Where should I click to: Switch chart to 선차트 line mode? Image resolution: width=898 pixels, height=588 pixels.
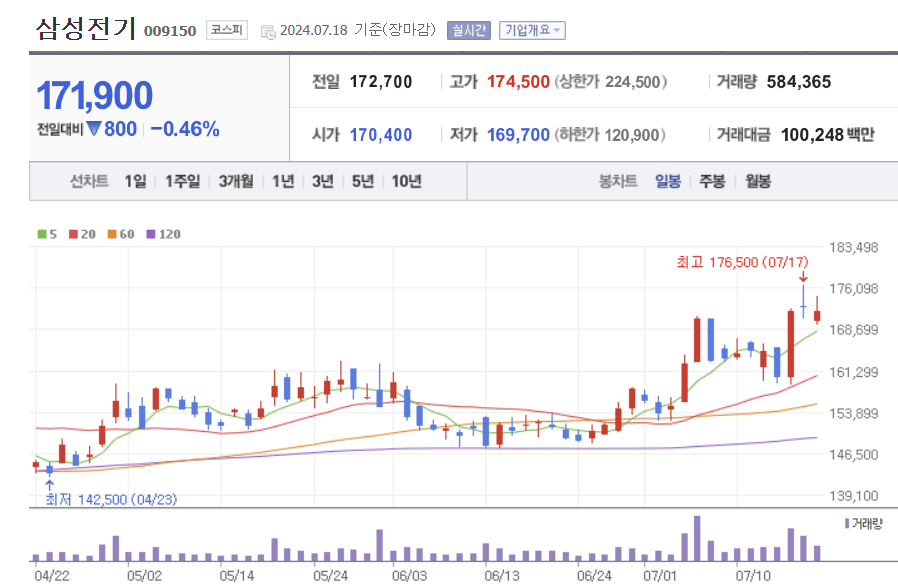90,182
